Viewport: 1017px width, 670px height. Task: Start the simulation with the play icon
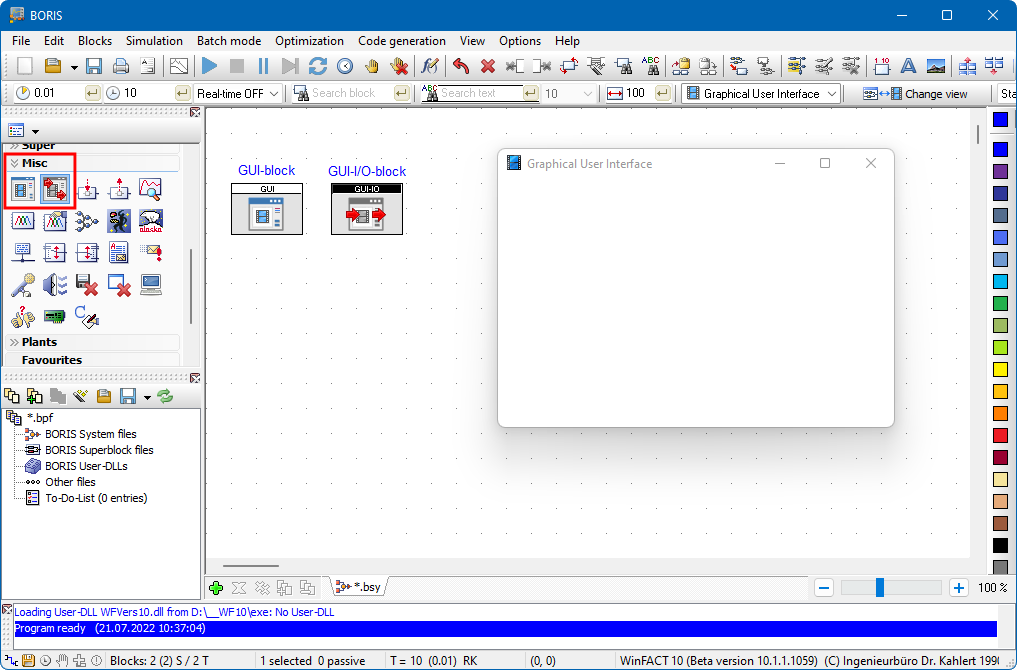tap(209, 66)
